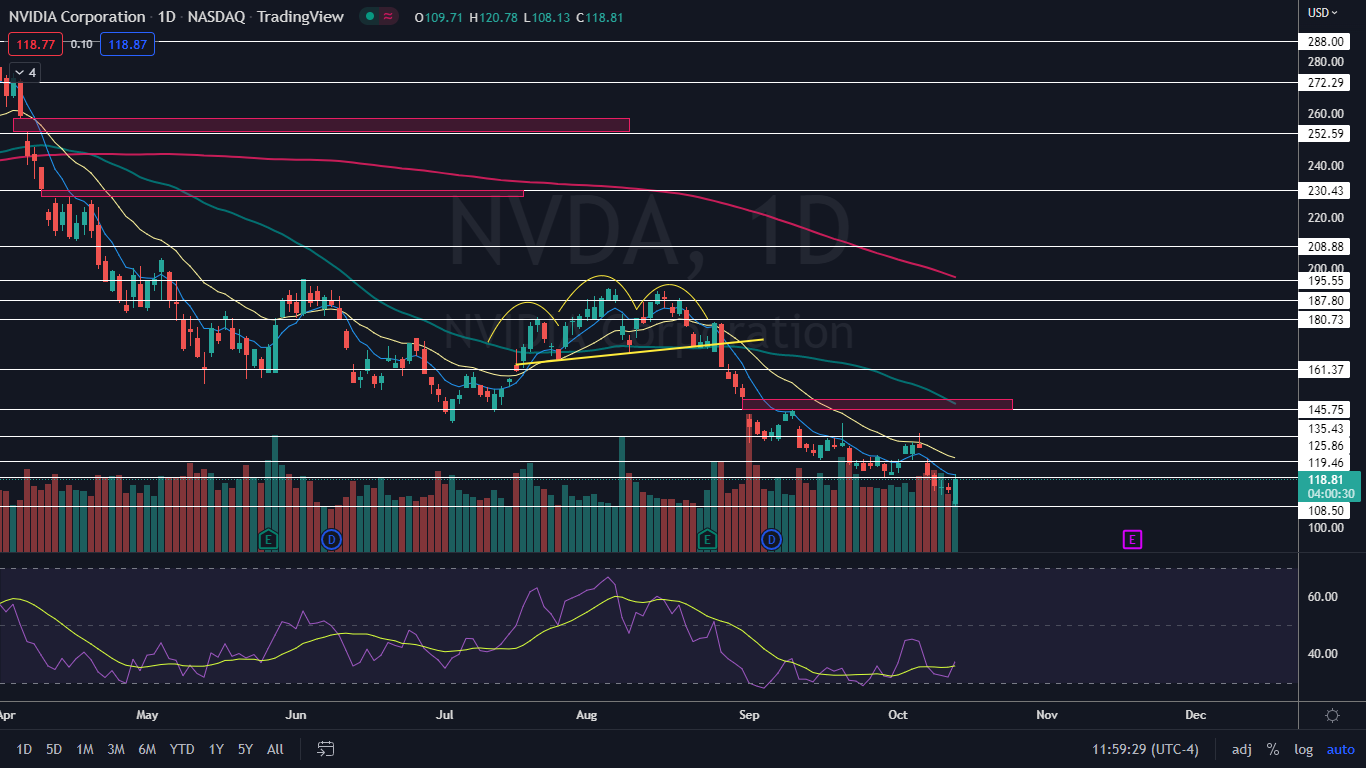Click the blue 118.87 buy price button
The height and width of the screenshot is (768, 1366).
127,44
